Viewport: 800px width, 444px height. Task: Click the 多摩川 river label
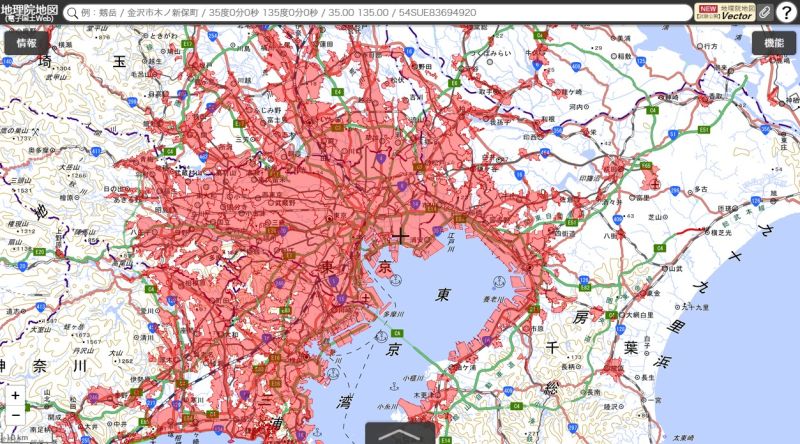[393, 314]
